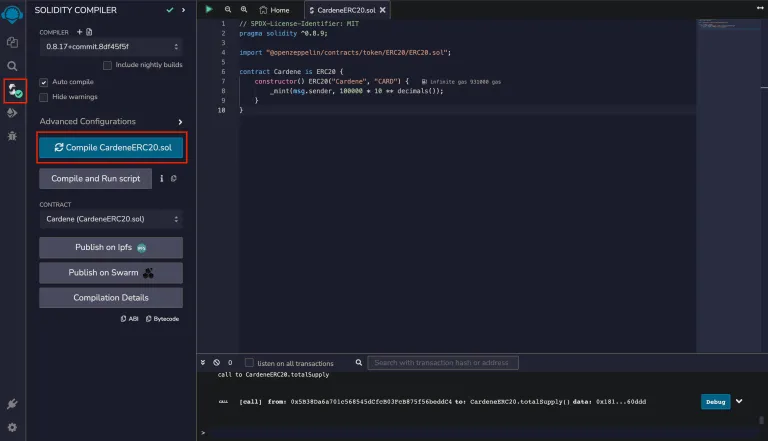
Task: Open Compilation Details
Action: tap(111, 298)
